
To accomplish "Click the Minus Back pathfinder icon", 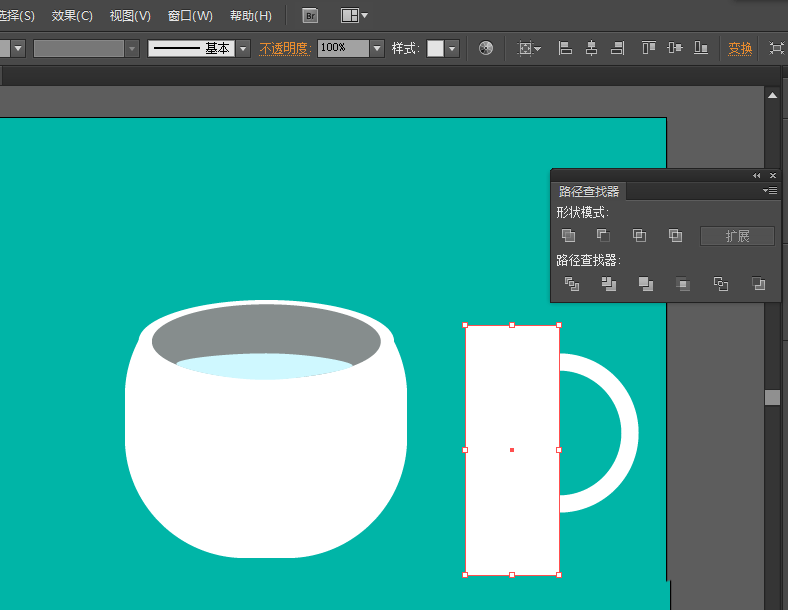I will click(758, 284).
